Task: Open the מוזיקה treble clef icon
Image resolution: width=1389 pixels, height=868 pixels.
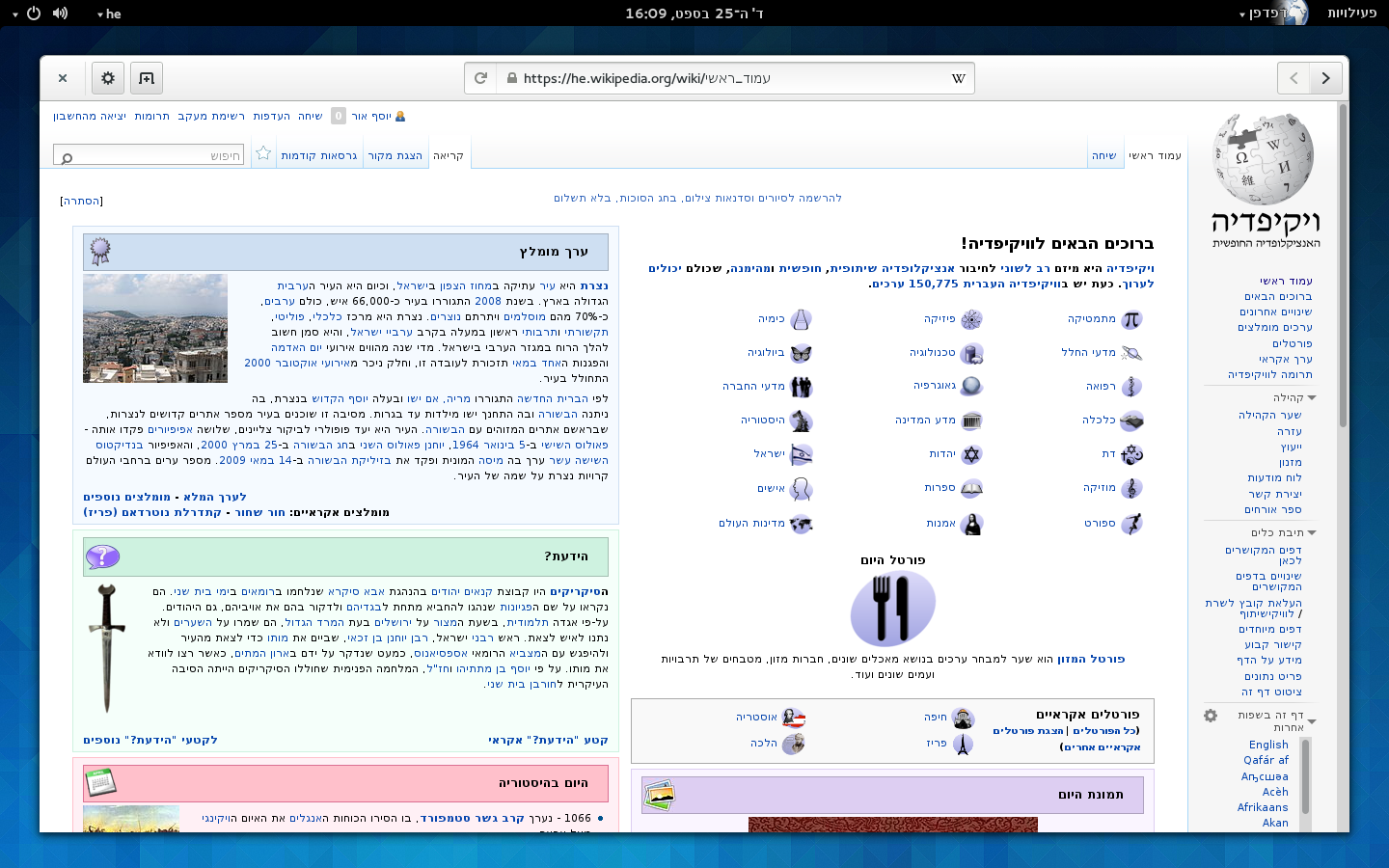Action: [x=1131, y=488]
